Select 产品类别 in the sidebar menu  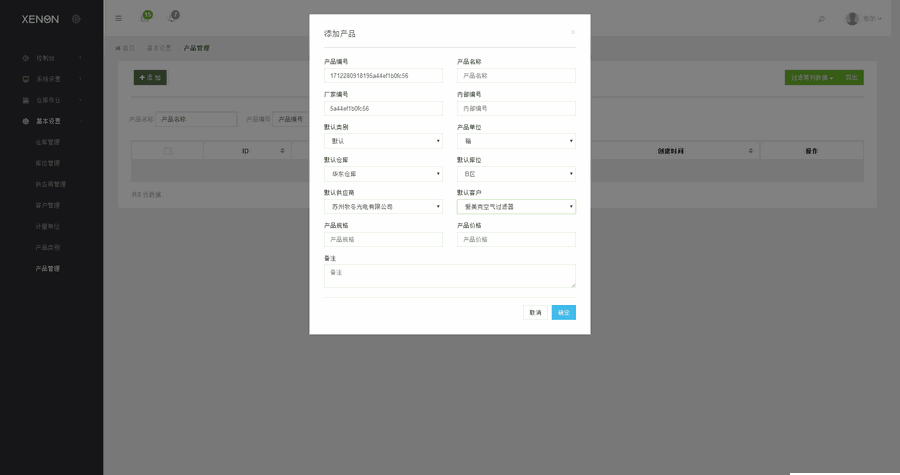point(48,247)
